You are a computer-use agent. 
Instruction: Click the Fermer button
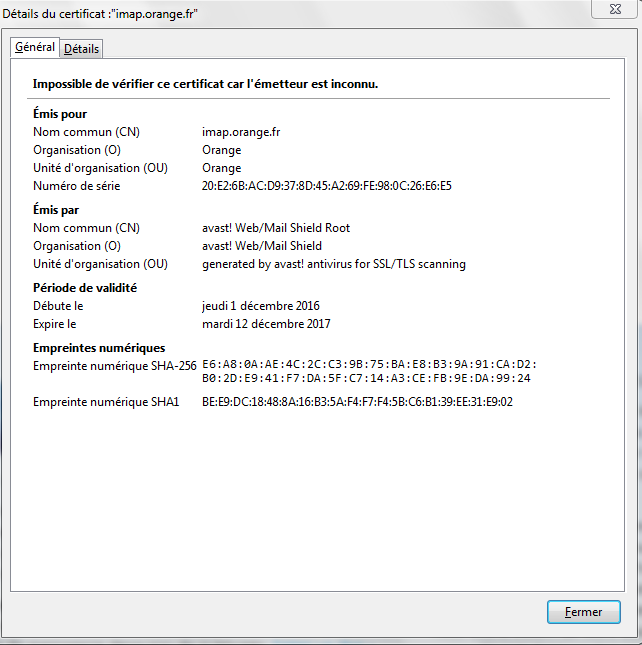(583, 612)
